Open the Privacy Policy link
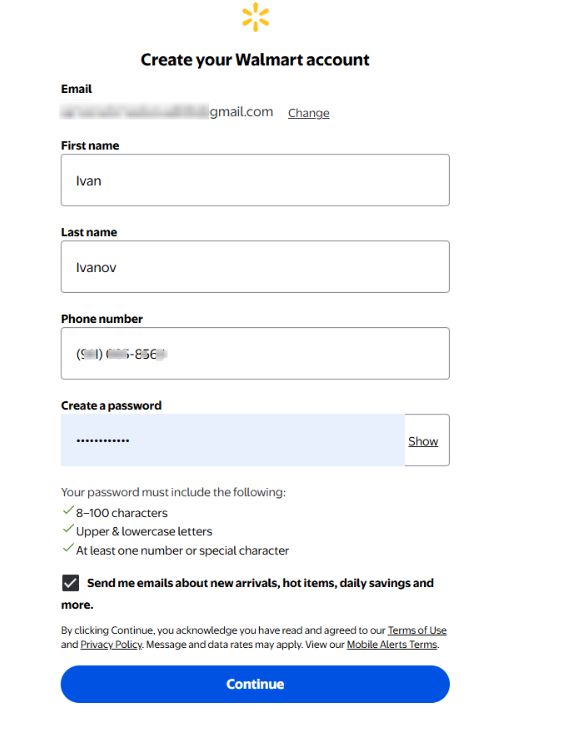 coord(111,645)
